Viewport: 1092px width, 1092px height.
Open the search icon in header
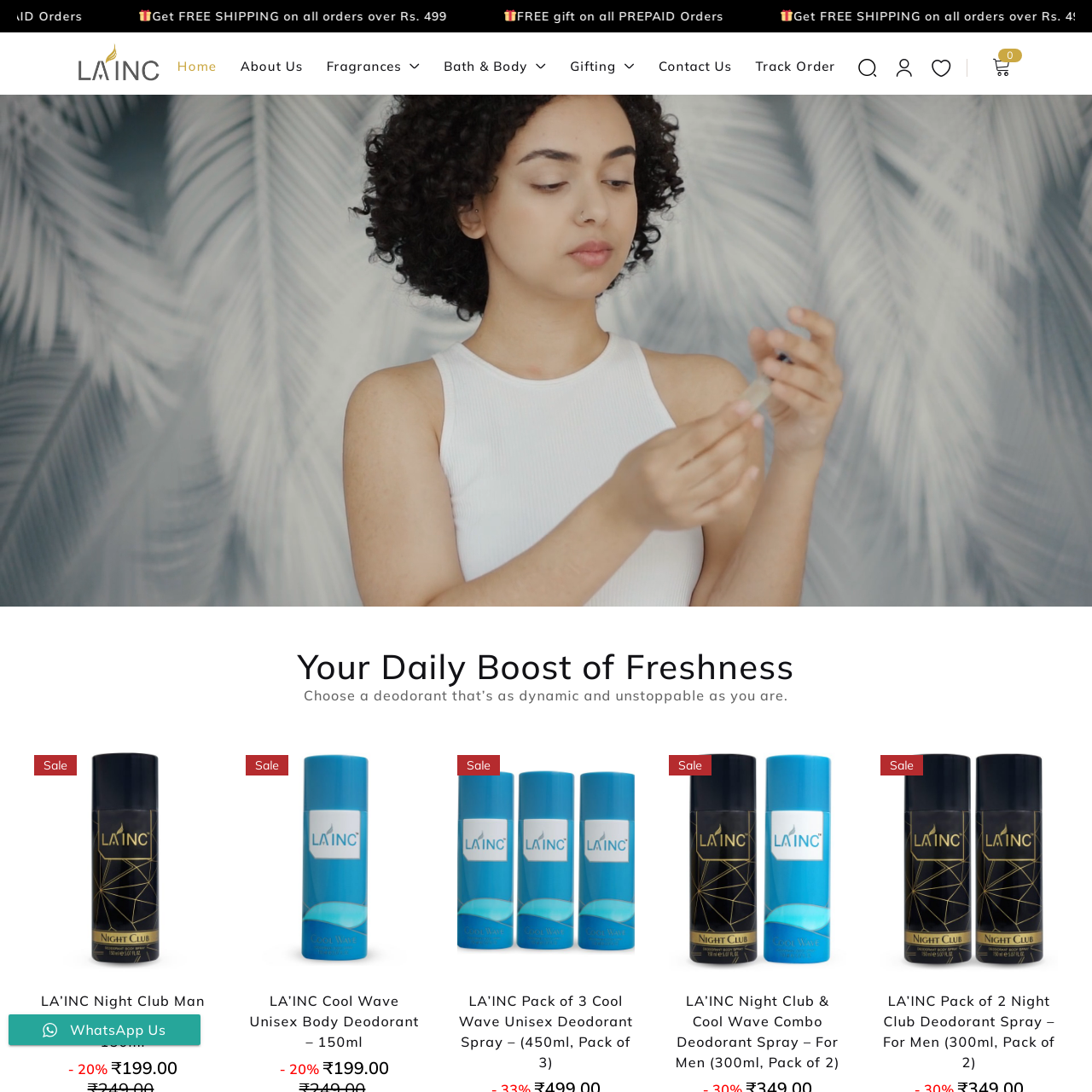click(x=868, y=68)
